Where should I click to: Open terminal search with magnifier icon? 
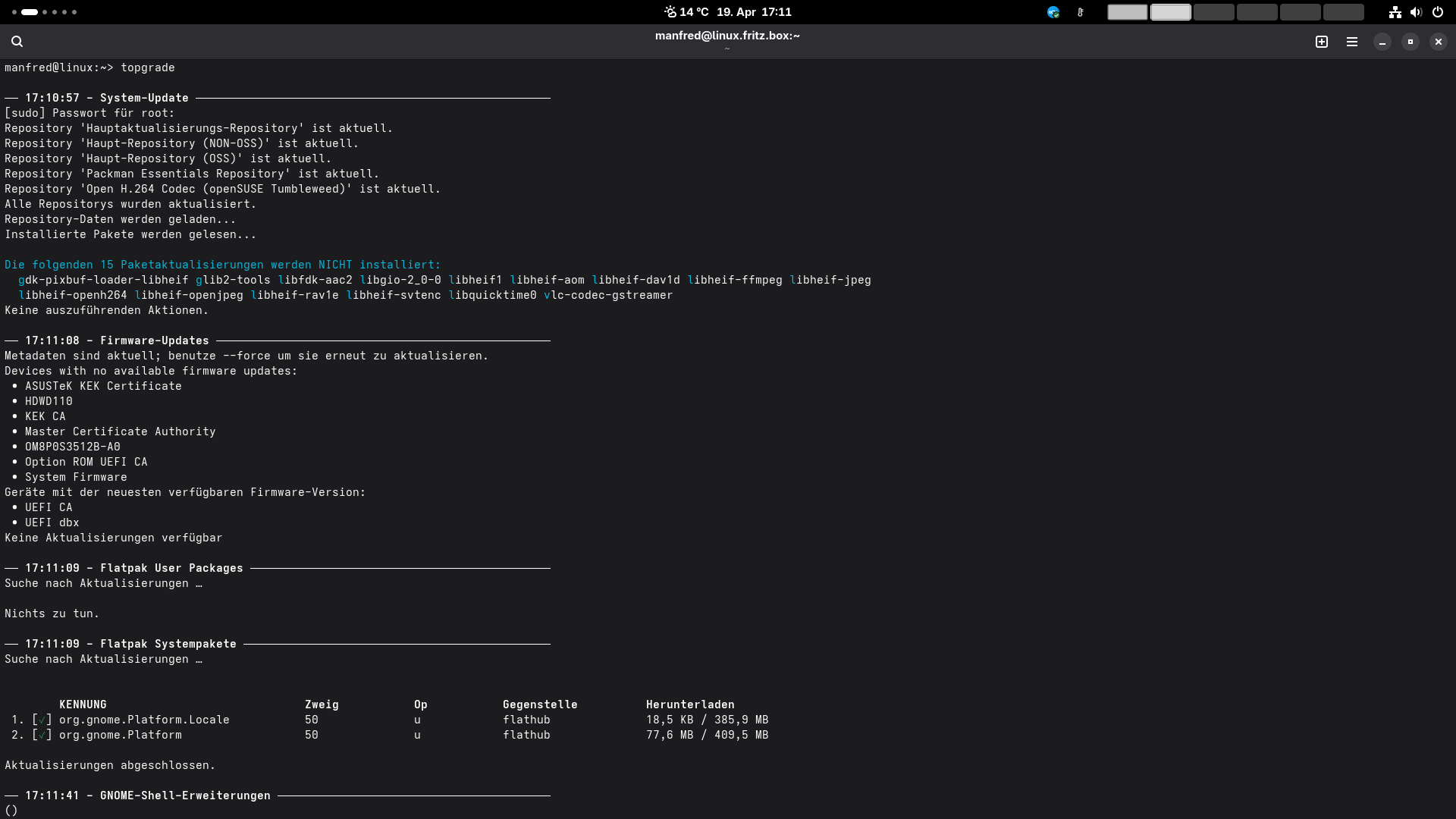pos(17,42)
